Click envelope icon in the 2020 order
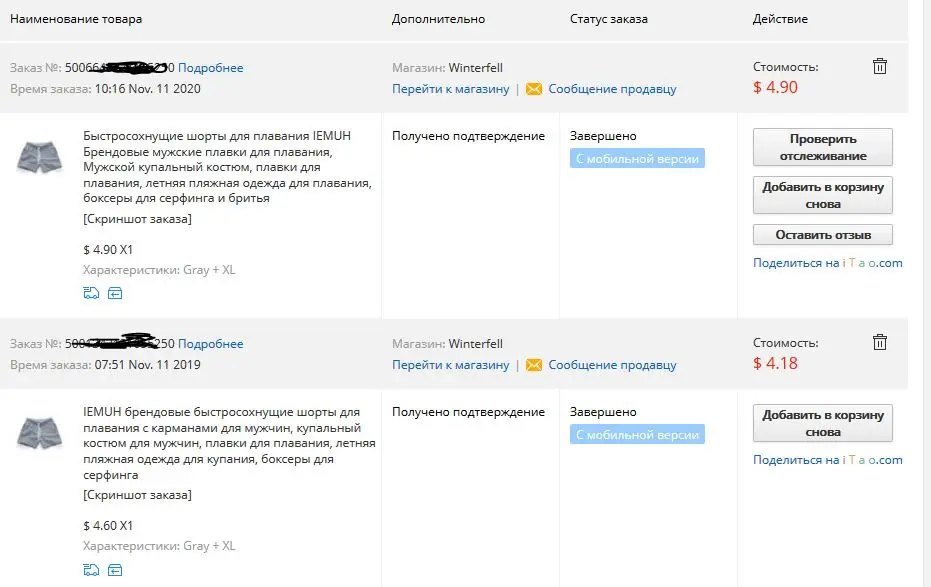Screen dimensions: 931x587 pyautogui.click(x=534, y=89)
